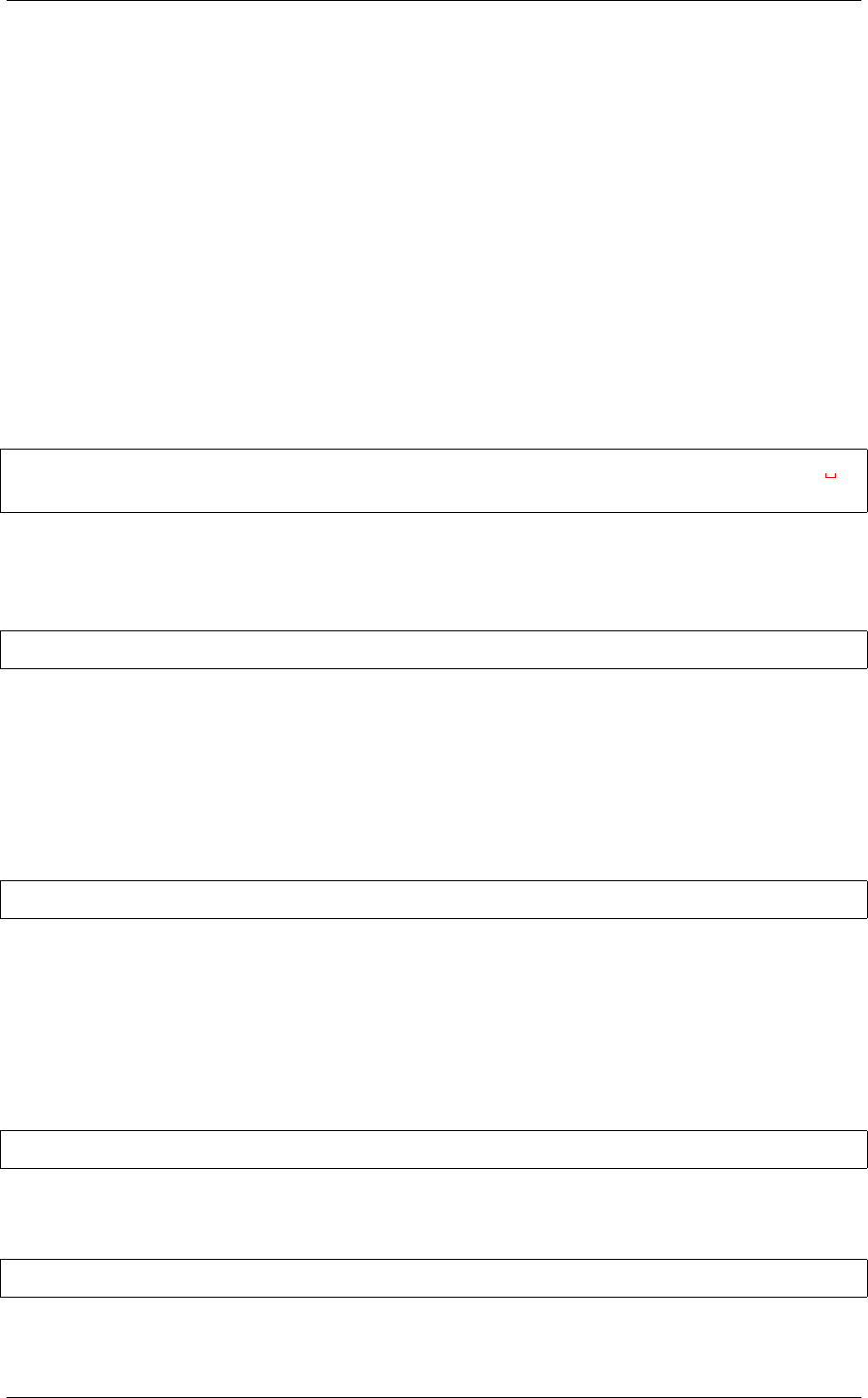Select the fourth empty bordered box
868x1398 pixels.
434,1149
